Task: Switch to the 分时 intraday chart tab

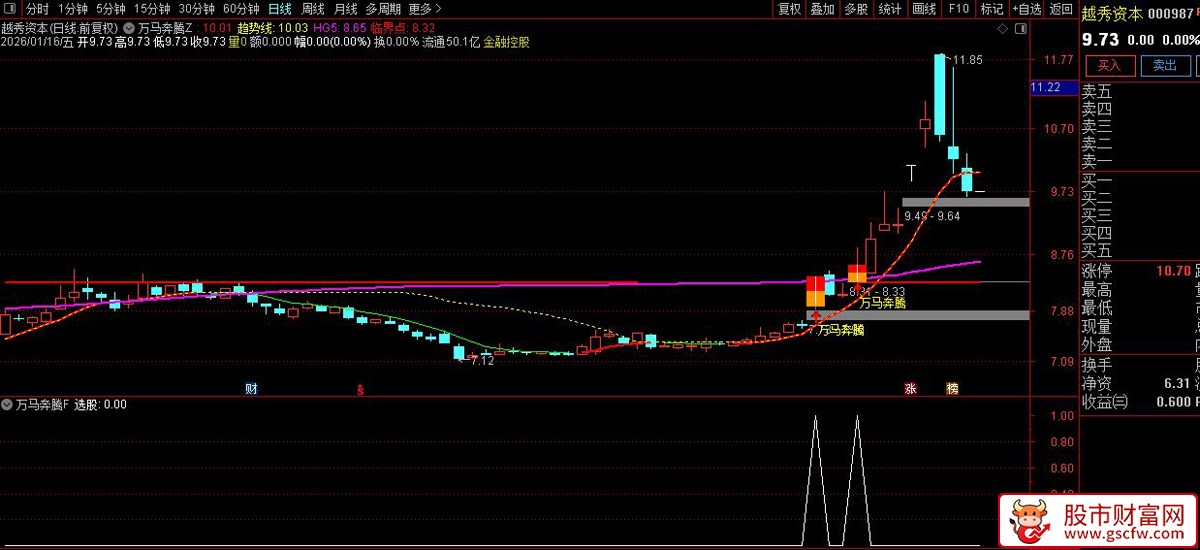Action: coord(37,9)
